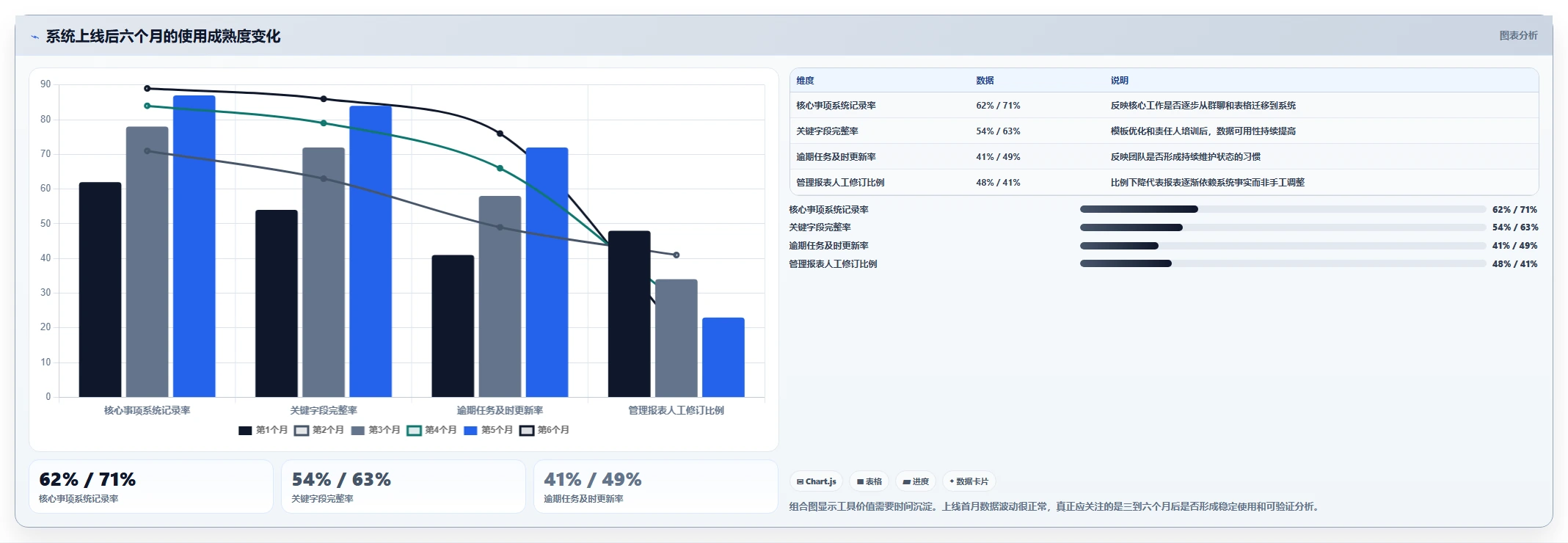Open the 62% / 71% data card
Viewport: 1568px width, 543px height.
(150, 486)
